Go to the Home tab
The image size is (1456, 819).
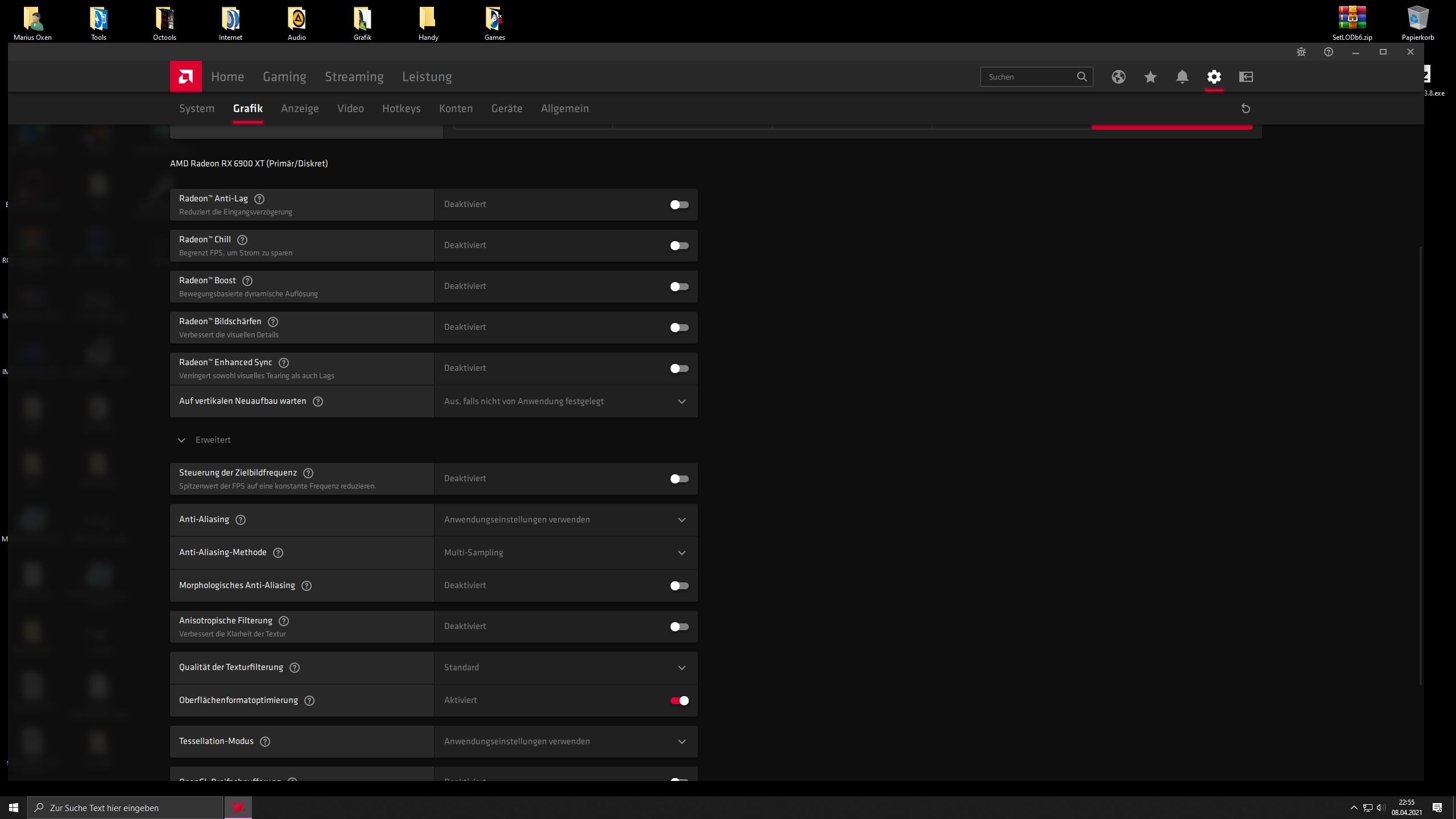(227, 77)
